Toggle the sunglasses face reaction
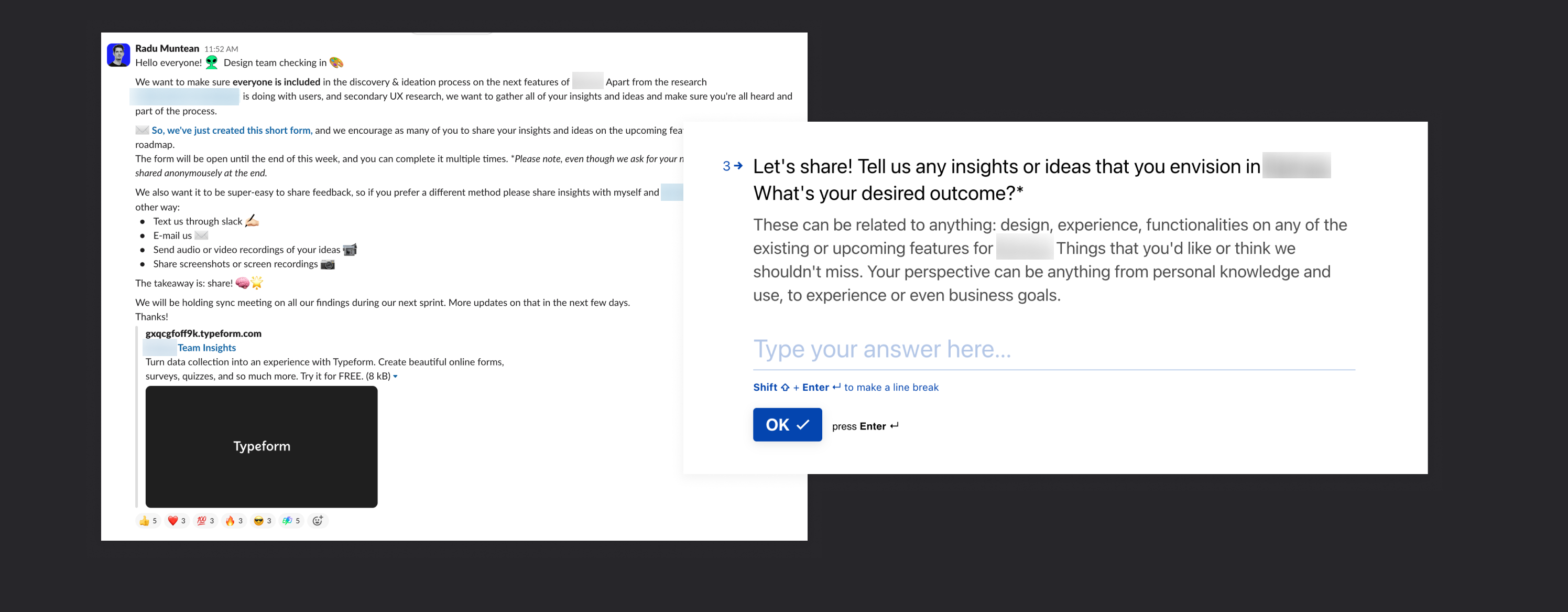 click(x=263, y=521)
